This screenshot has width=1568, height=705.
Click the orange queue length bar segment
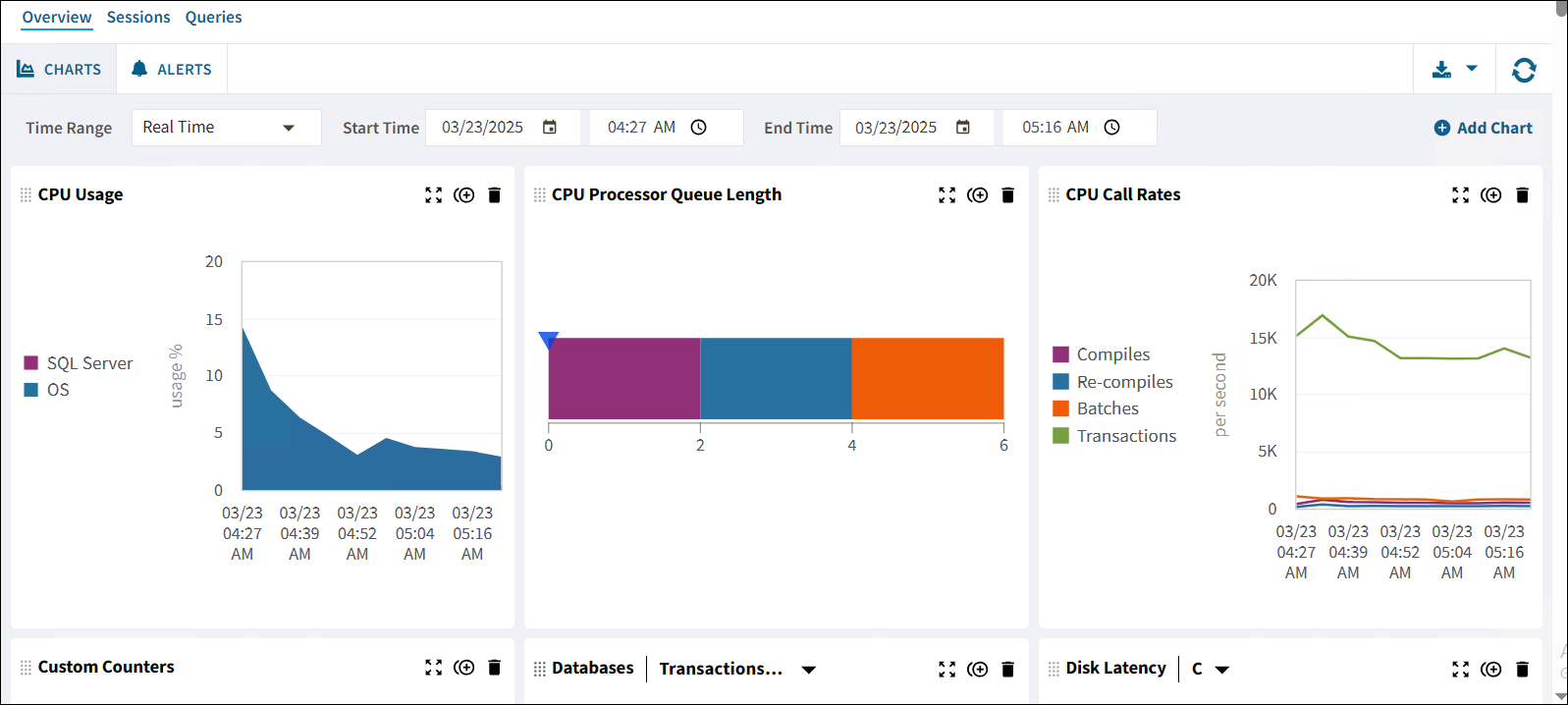tap(928, 379)
